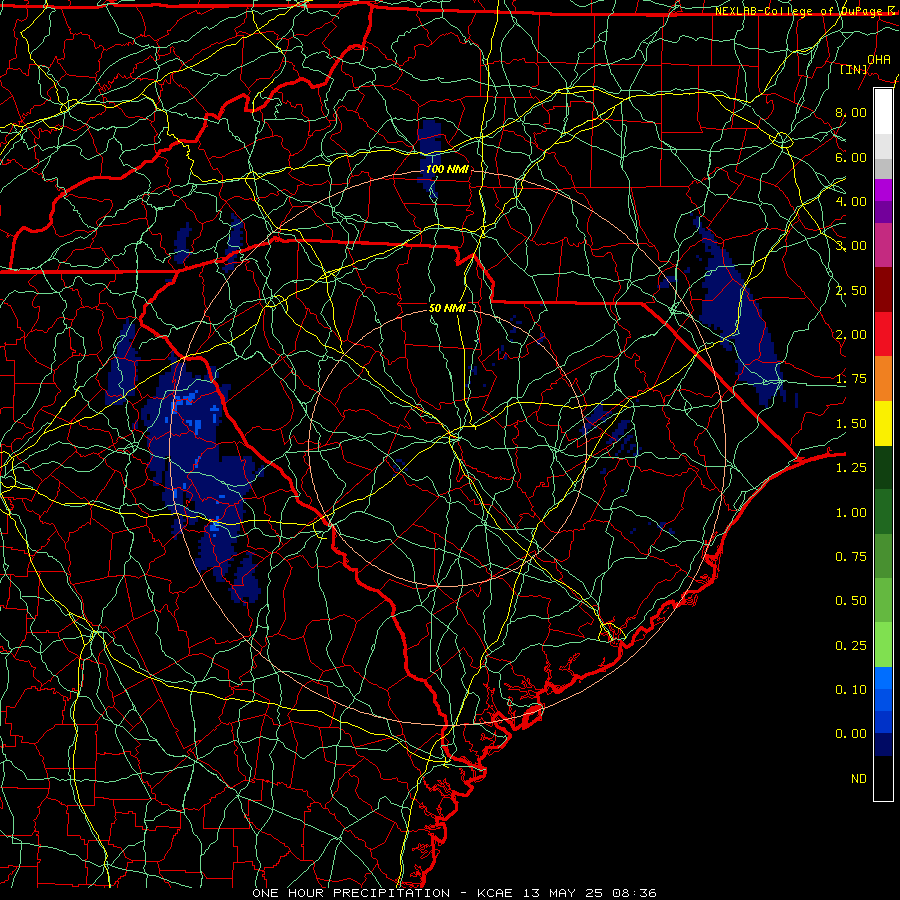Click the 4.00 legend value
Image resolution: width=900 pixels, height=900 pixels.
pyautogui.click(x=851, y=201)
